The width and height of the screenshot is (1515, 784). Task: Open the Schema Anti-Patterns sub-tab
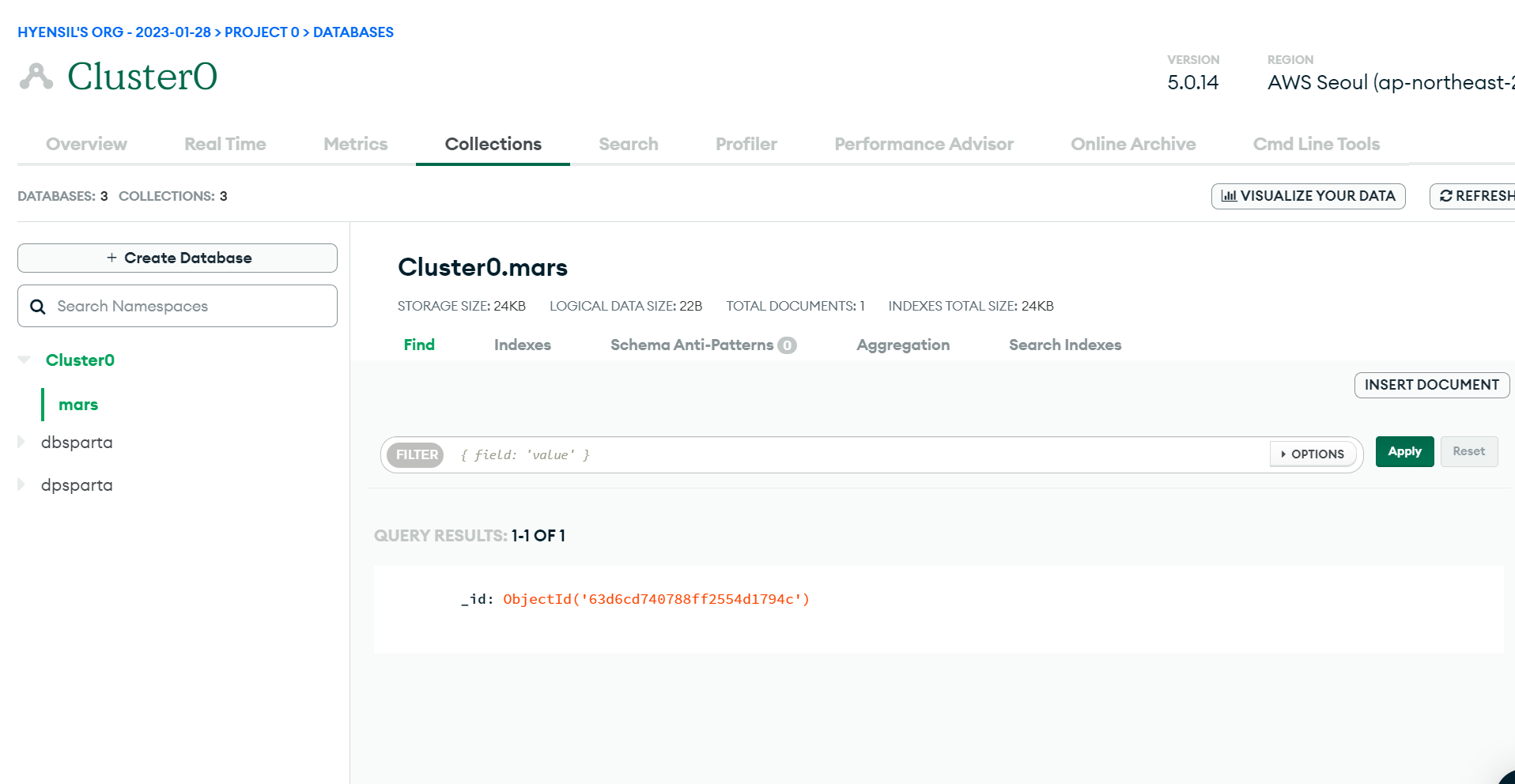click(704, 345)
